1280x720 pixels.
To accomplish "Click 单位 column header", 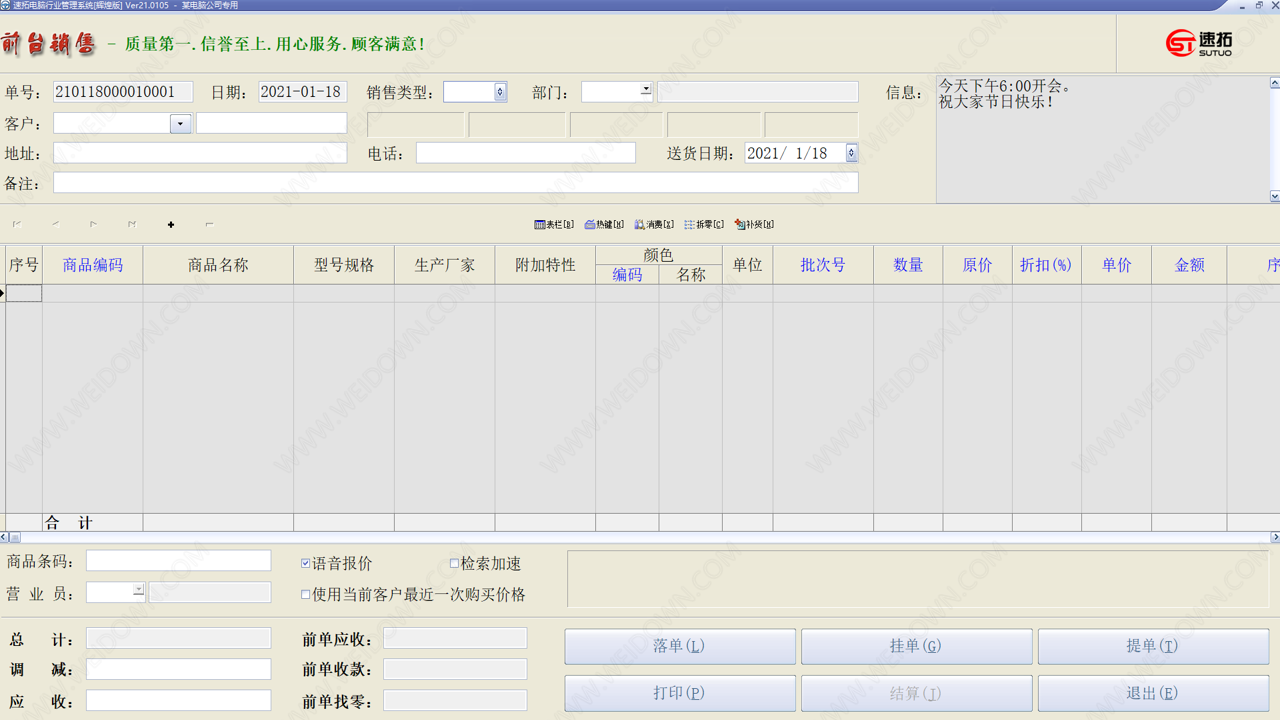I will pyautogui.click(x=747, y=265).
